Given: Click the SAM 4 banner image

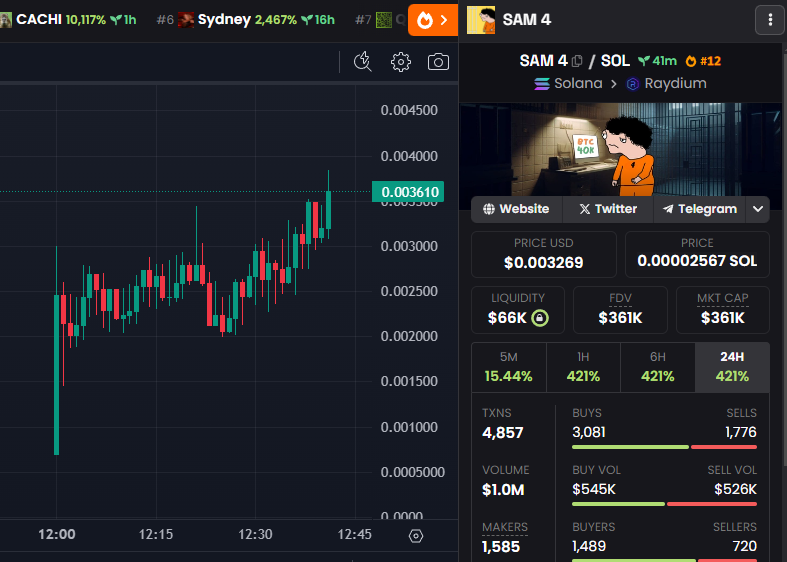Looking at the screenshot, I should click(x=620, y=150).
